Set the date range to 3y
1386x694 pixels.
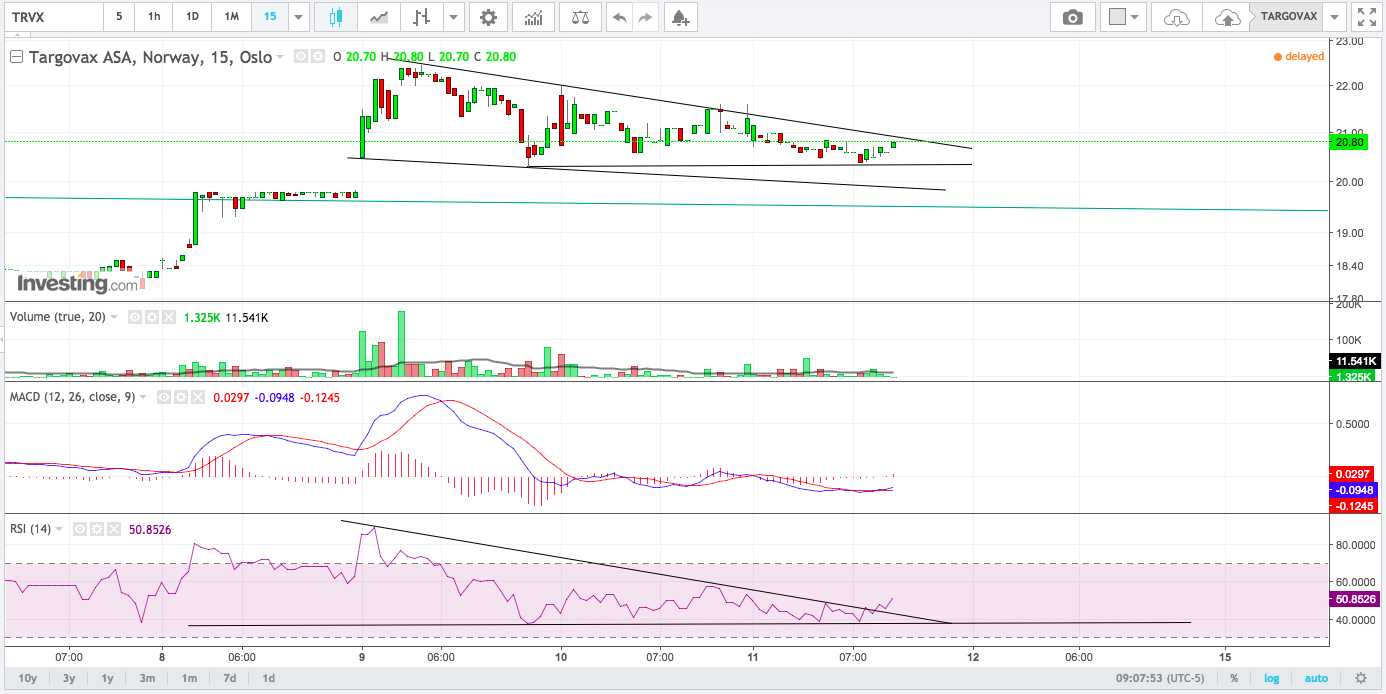pos(69,678)
